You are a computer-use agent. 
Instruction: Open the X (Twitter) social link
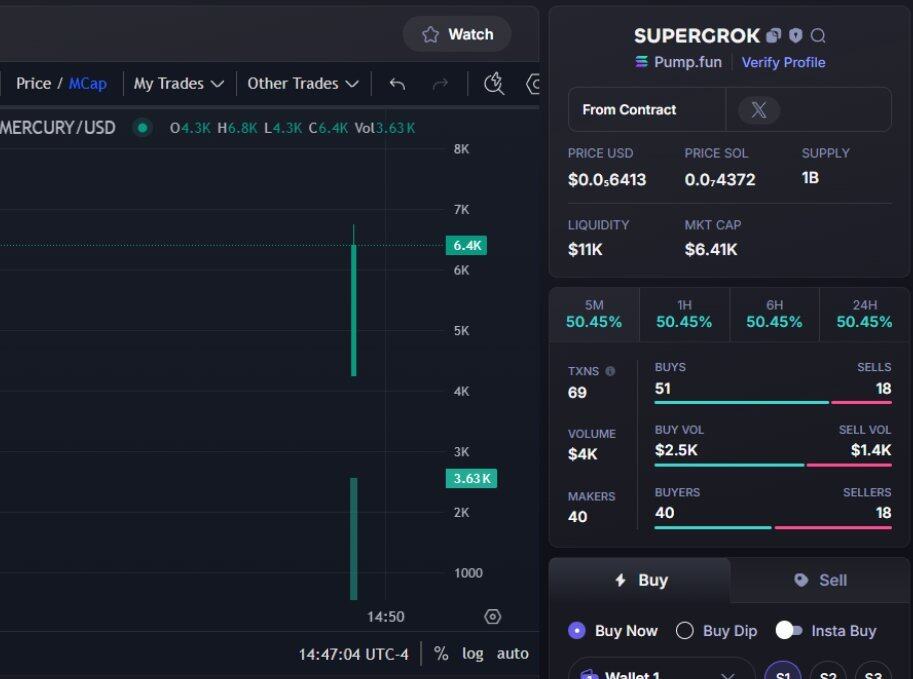[x=759, y=110]
